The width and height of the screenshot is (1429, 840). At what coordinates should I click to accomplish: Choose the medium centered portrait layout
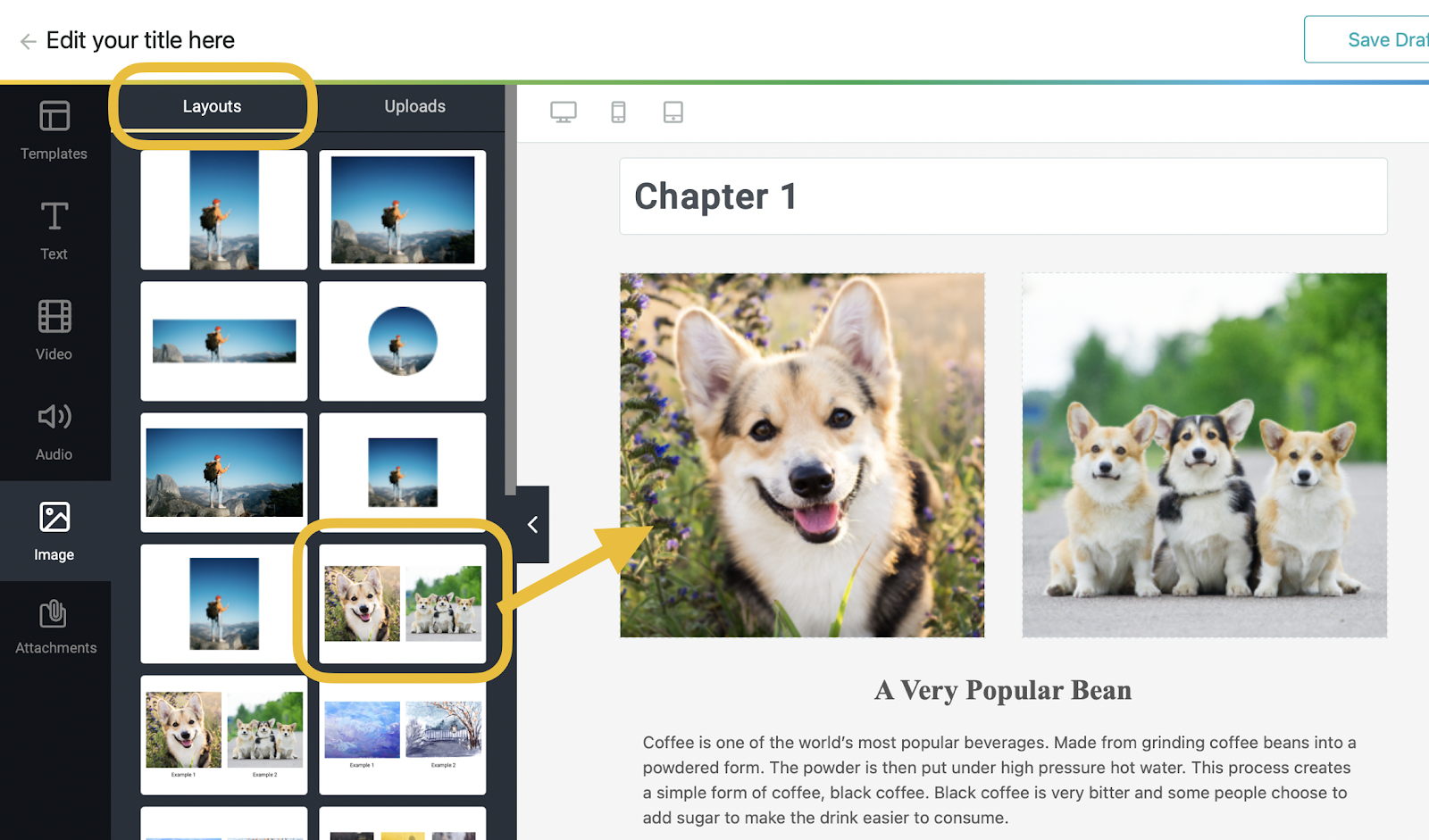(x=224, y=603)
